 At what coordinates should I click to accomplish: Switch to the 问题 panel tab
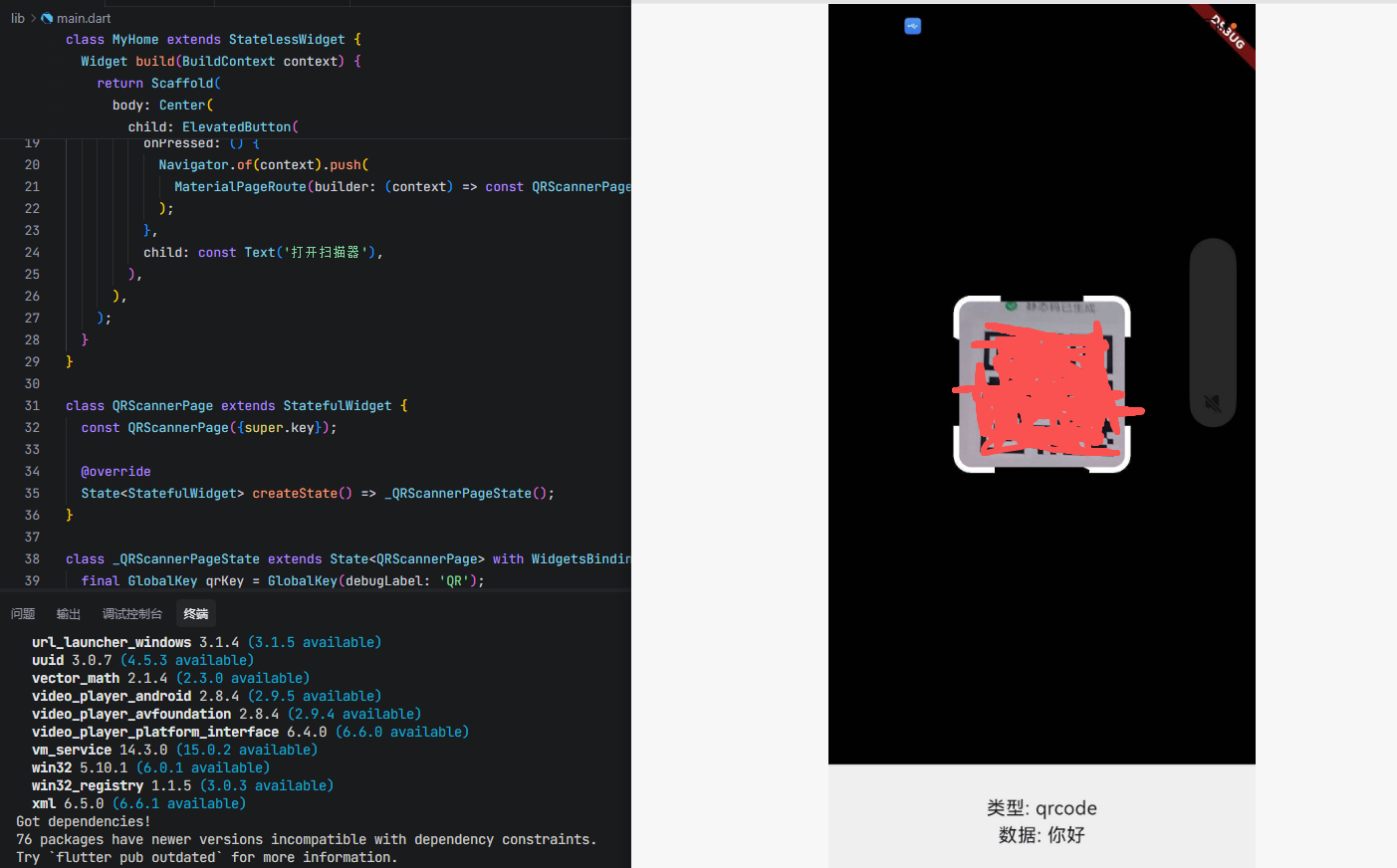[x=23, y=614]
